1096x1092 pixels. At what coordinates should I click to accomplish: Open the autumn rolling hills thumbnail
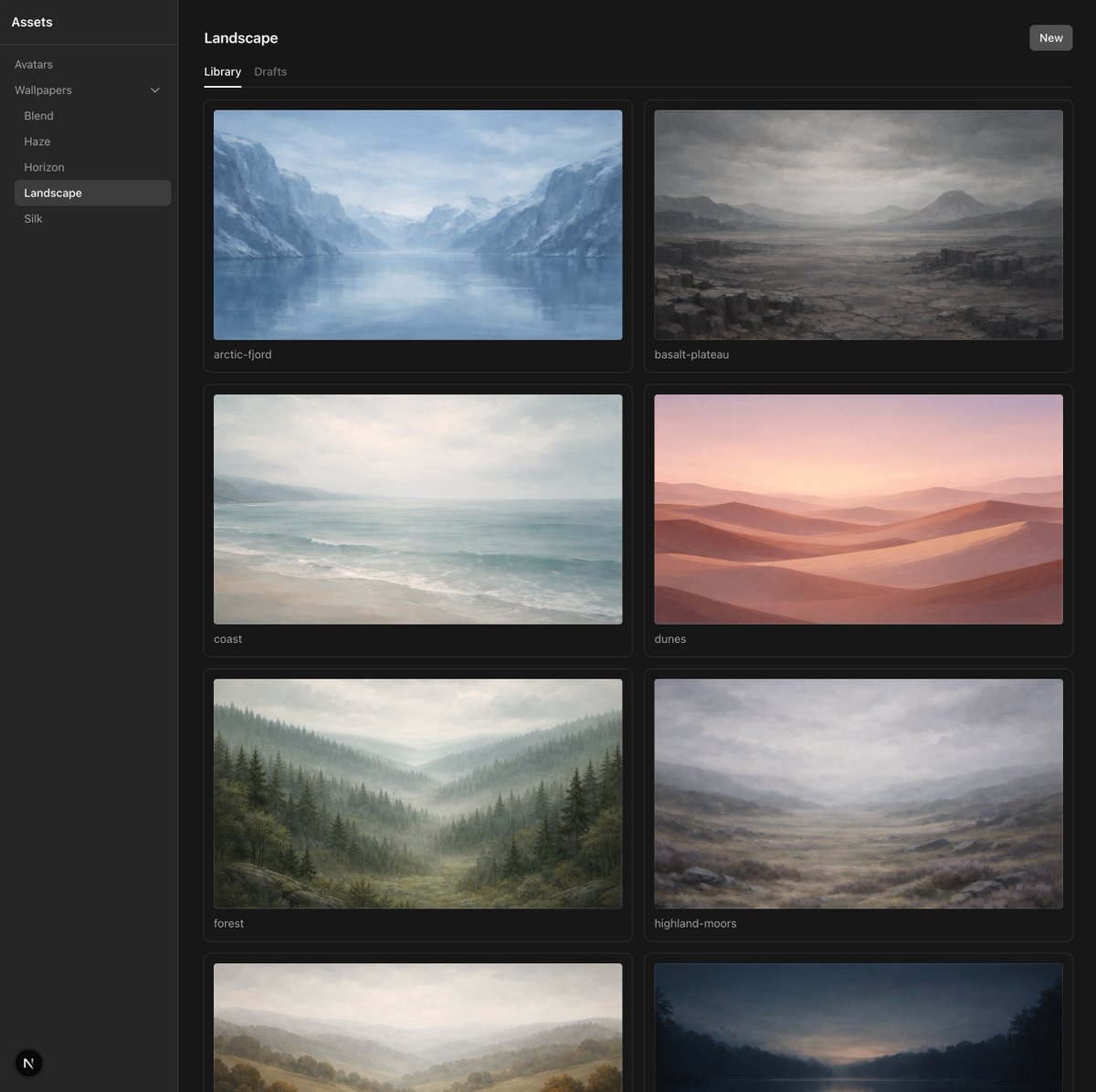pos(417,1027)
